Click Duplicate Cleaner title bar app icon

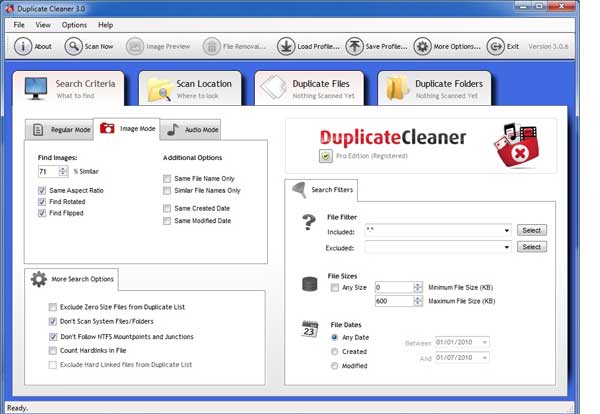click(x=10, y=8)
